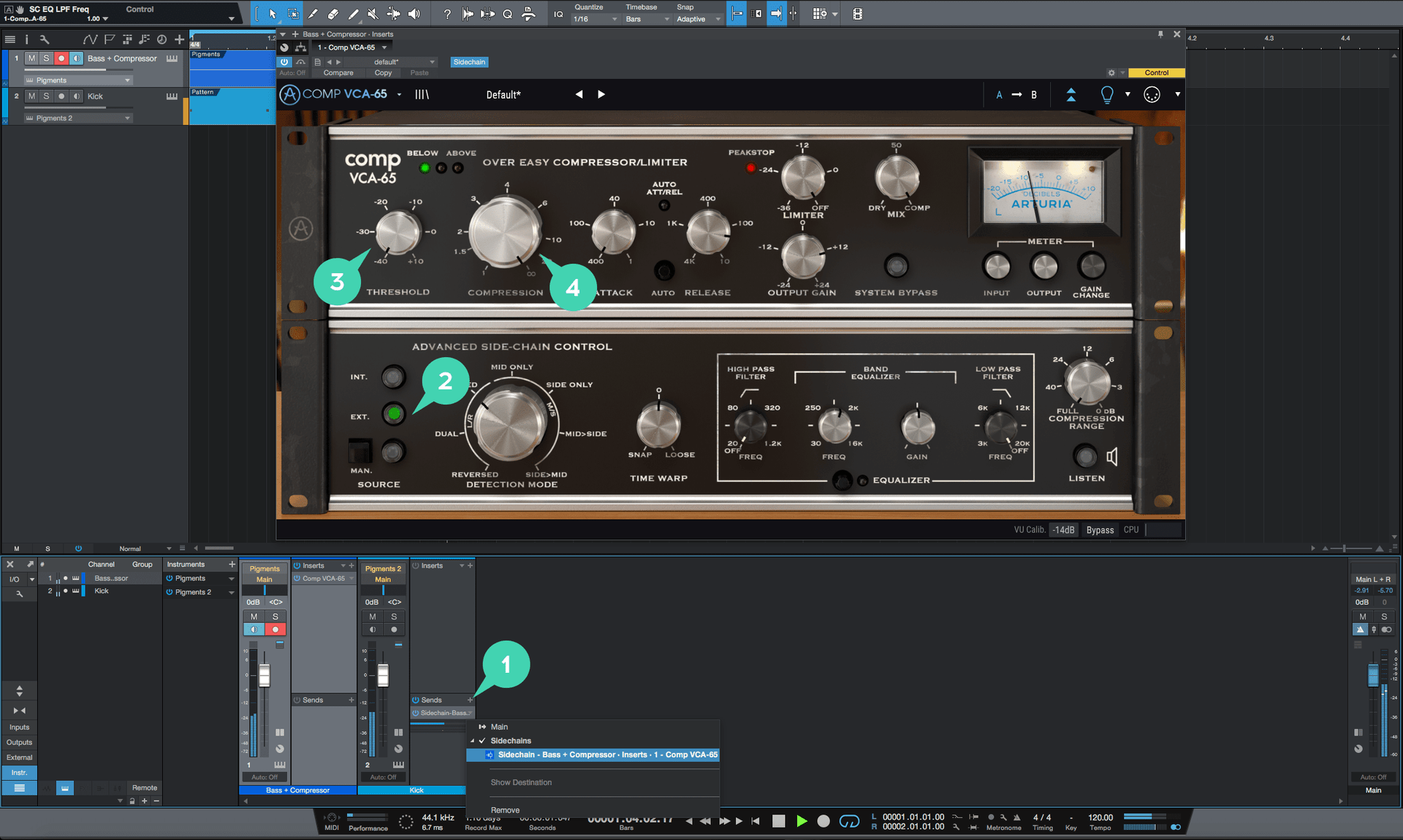Select the Mute tool icon
The image size is (1403, 840).
pos(373,14)
